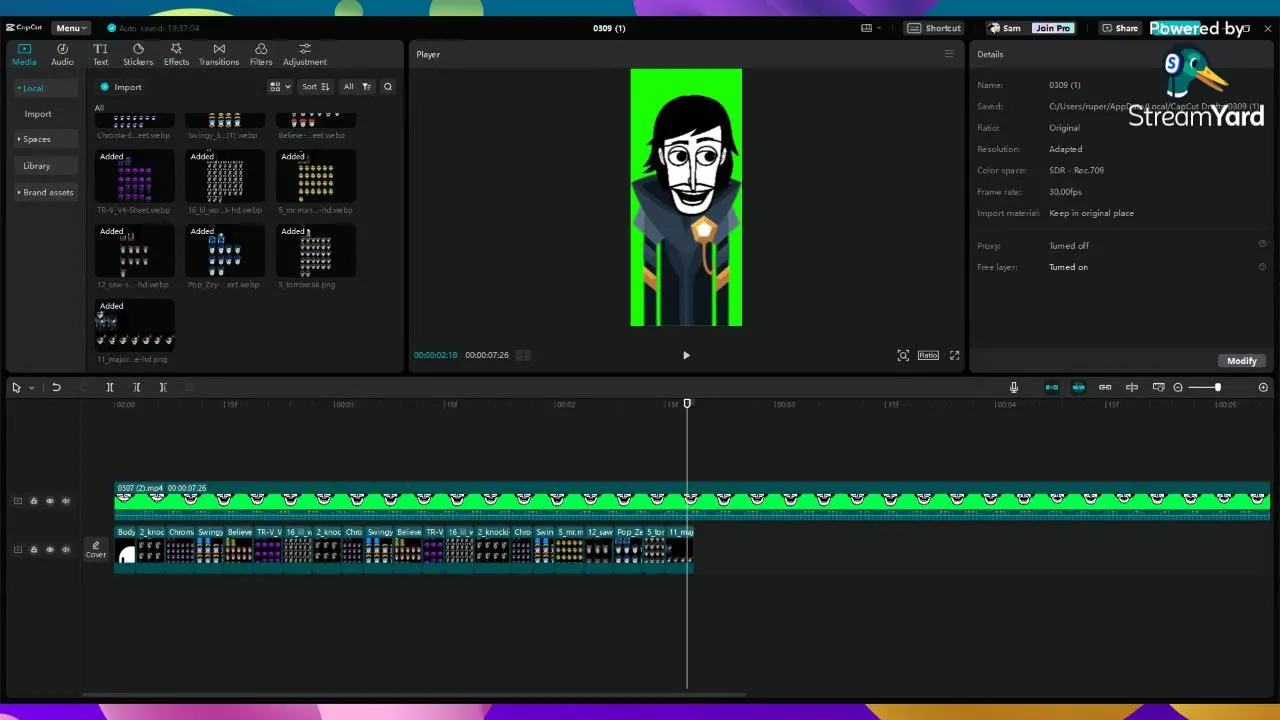Click the player zoom-to-fit icon

[903, 355]
